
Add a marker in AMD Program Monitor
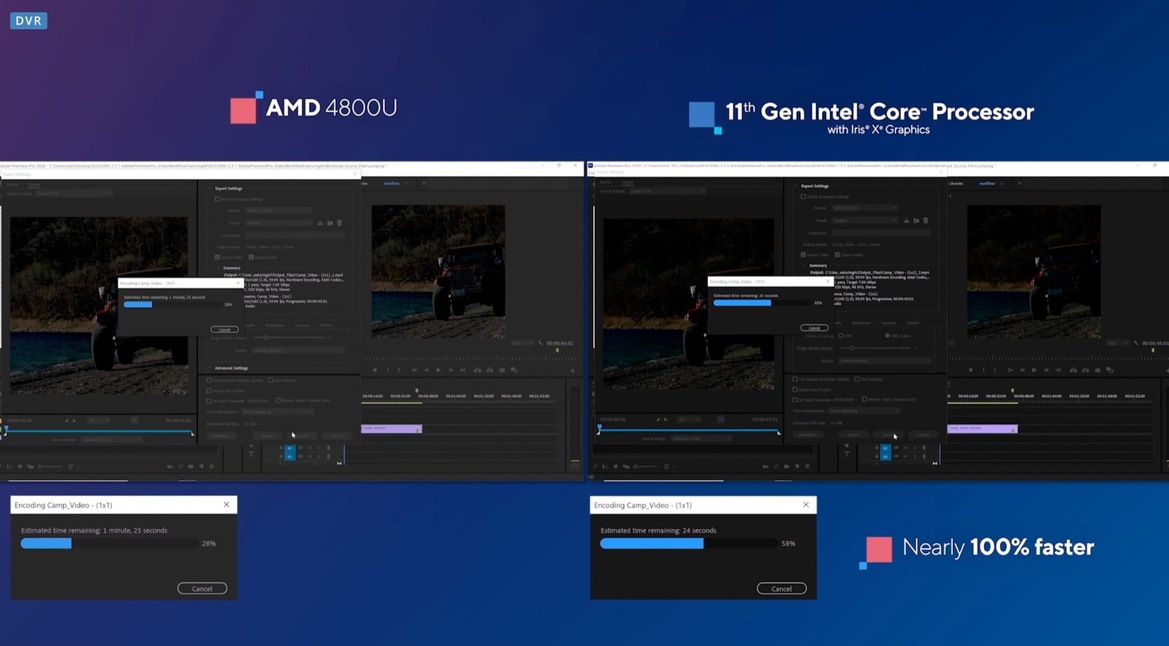point(375,370)
